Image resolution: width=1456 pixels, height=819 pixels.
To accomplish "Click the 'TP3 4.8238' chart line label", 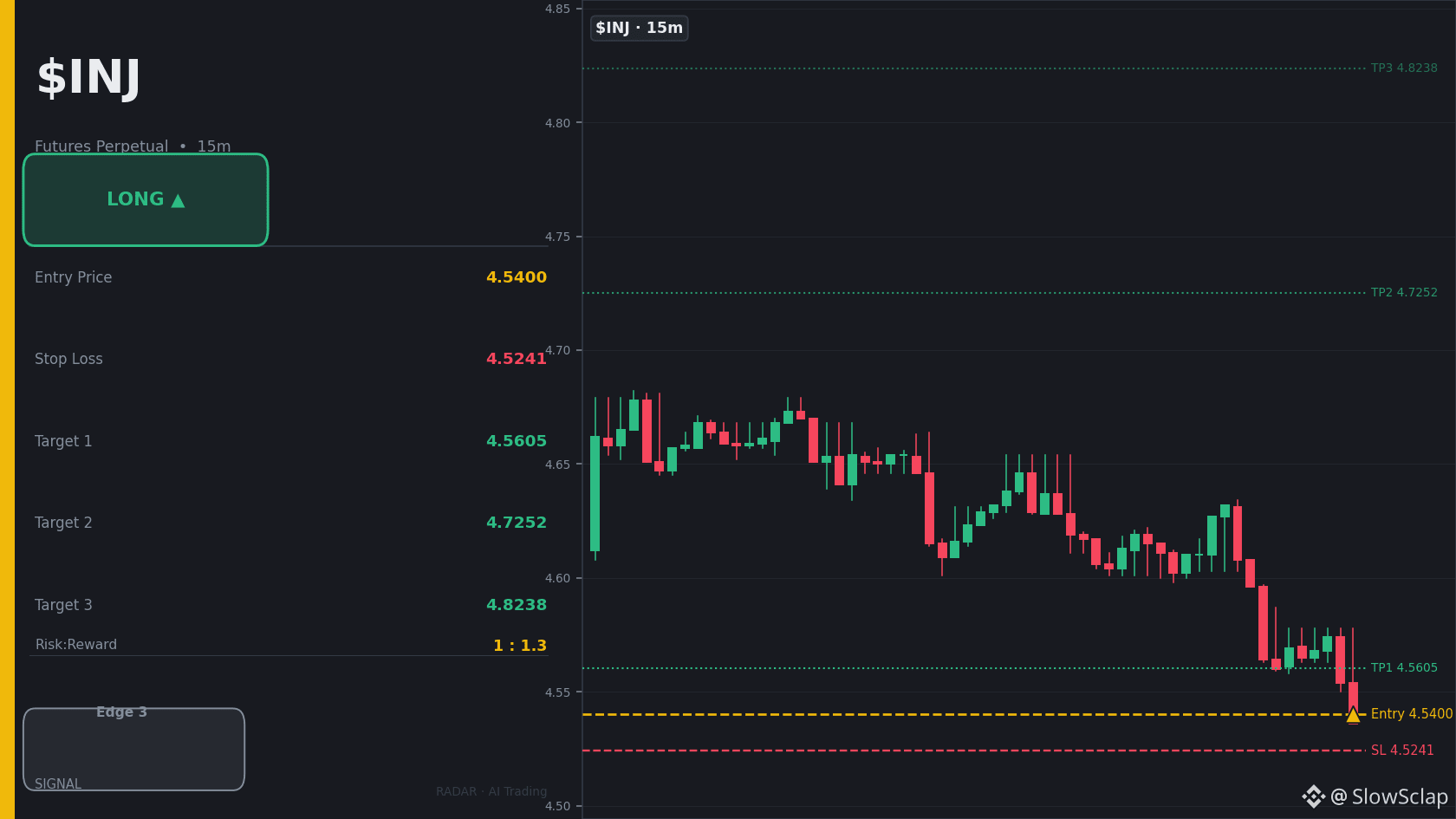I will 1404,68.
